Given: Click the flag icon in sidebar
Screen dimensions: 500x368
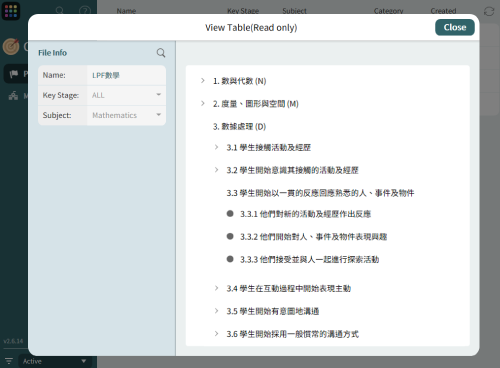Looking at the screenshot, I should tap(14, 74).
